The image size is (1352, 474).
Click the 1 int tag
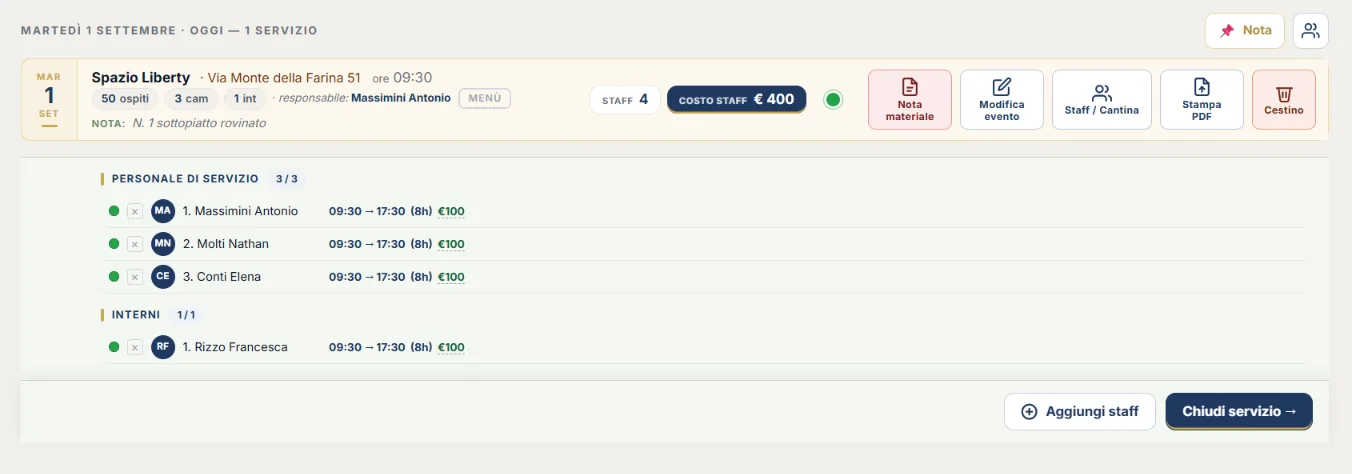click(x=245, y=98)
